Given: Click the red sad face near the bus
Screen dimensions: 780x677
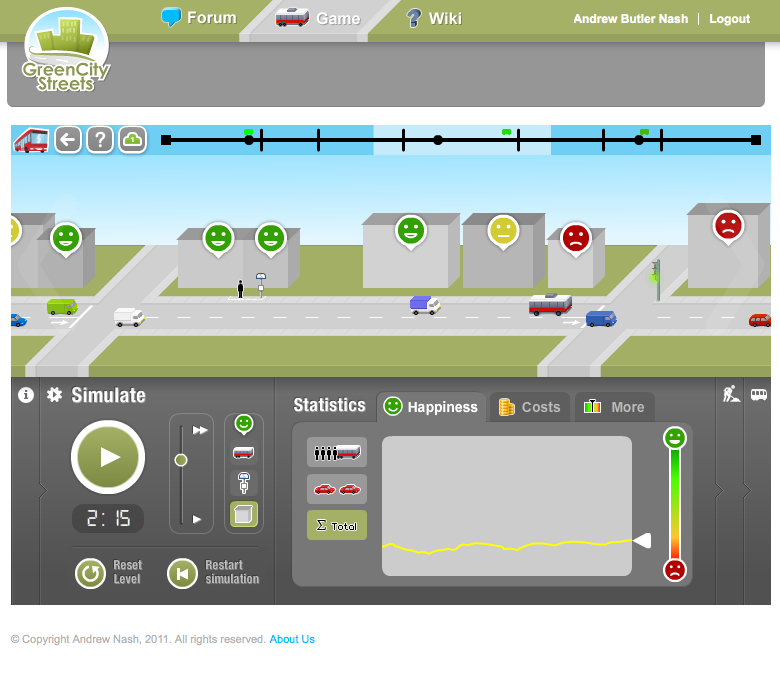Looking at the screenshot, I should [576, 239].
